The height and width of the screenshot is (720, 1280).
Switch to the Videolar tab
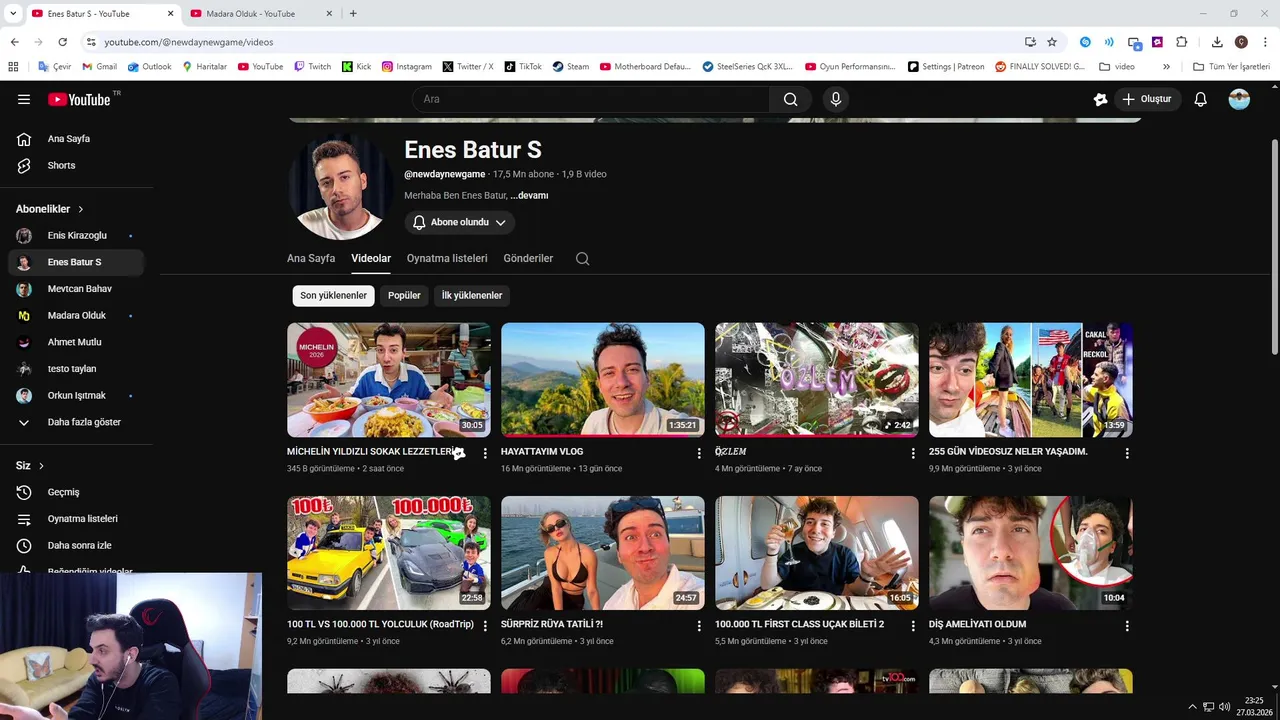click(371, 258)
